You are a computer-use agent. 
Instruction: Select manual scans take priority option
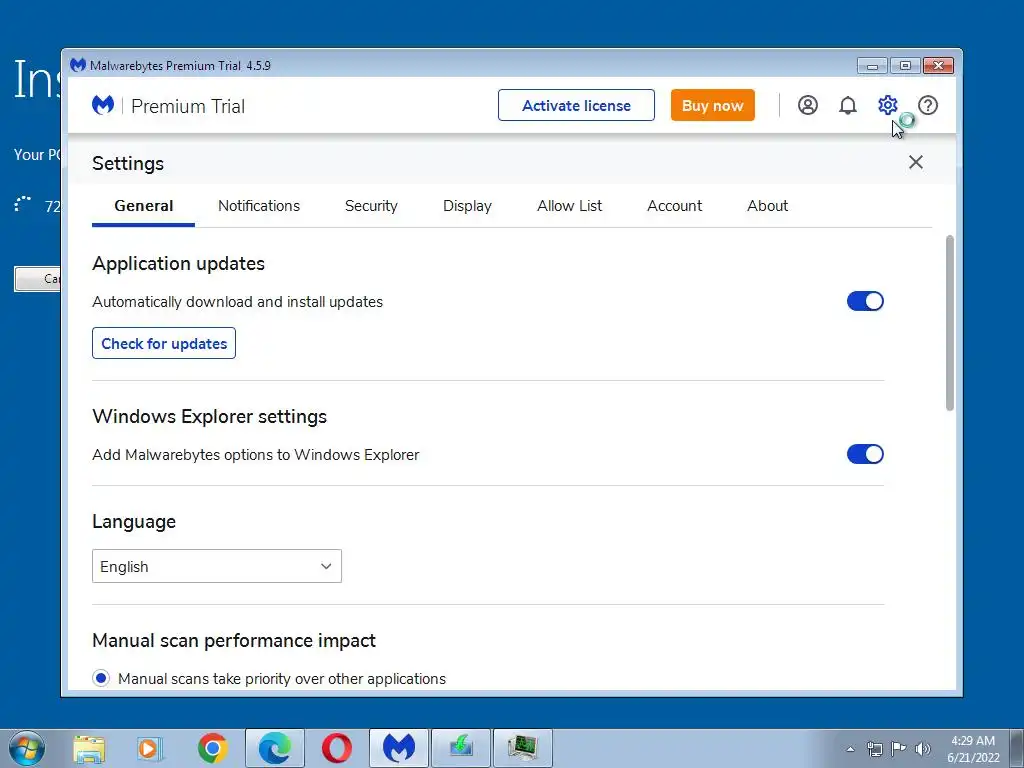point(101,679)
